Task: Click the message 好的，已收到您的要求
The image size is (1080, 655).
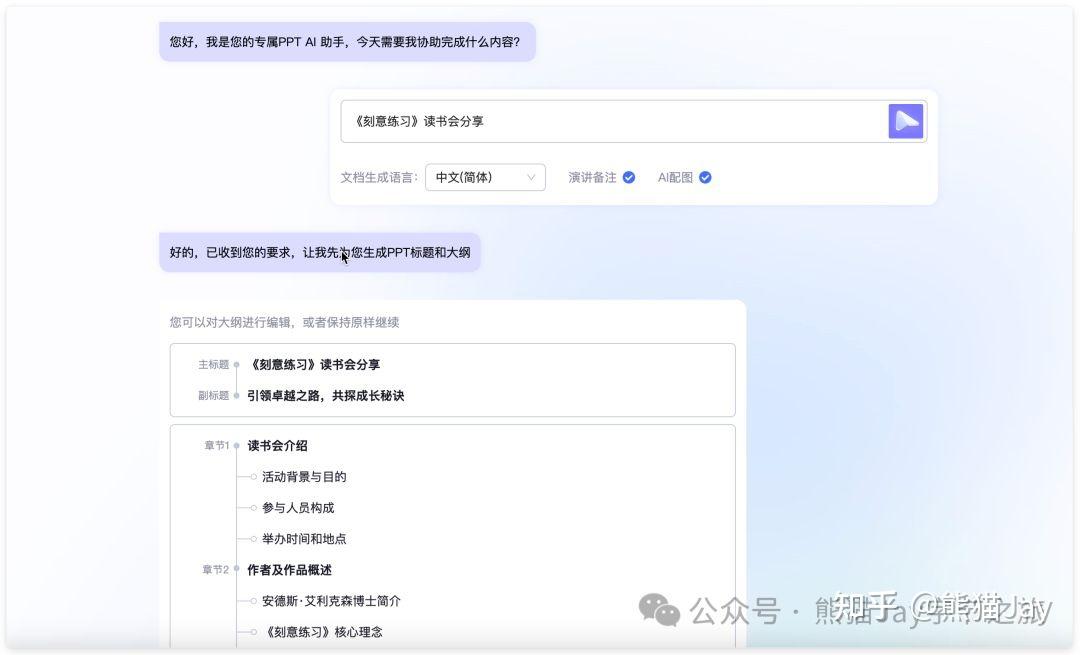Action: [320, 252]
